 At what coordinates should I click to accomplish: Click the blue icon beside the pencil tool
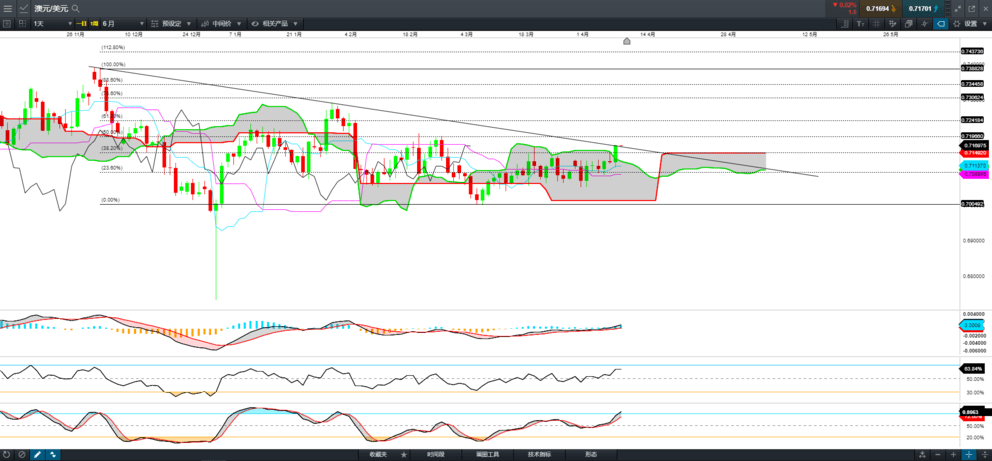53,454
